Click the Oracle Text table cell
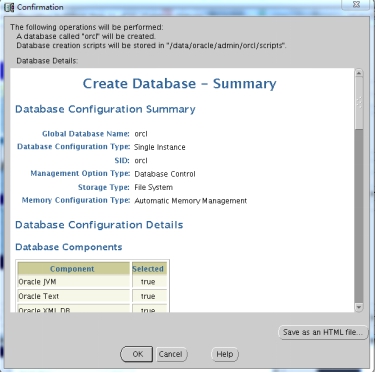 pos(74,296)
